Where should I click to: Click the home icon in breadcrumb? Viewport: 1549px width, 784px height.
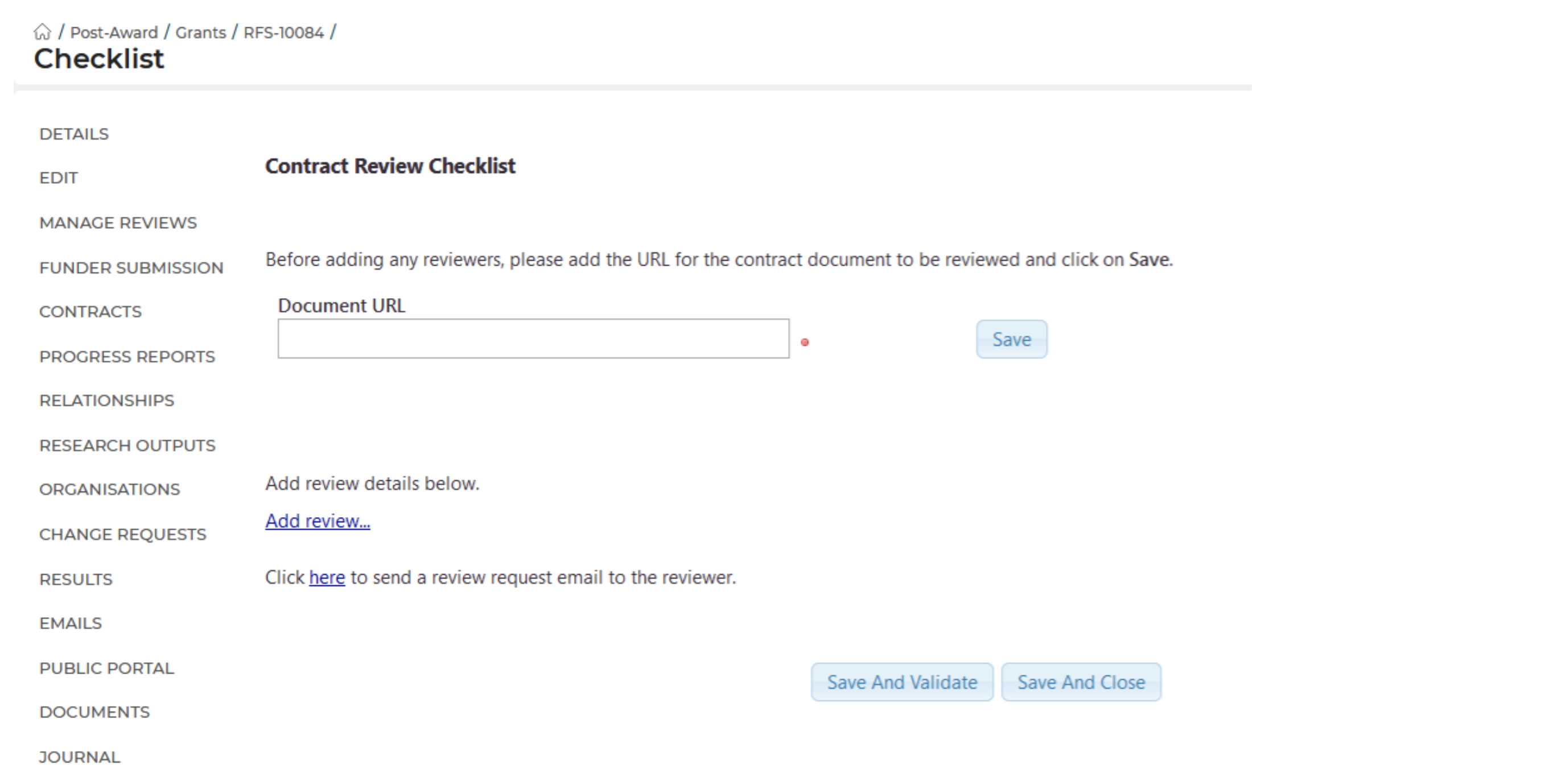coord(42,31)
